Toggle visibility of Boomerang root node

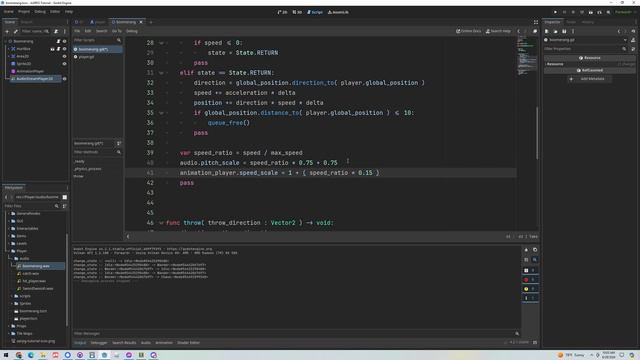pyautogui.click(x=64, y=41)
